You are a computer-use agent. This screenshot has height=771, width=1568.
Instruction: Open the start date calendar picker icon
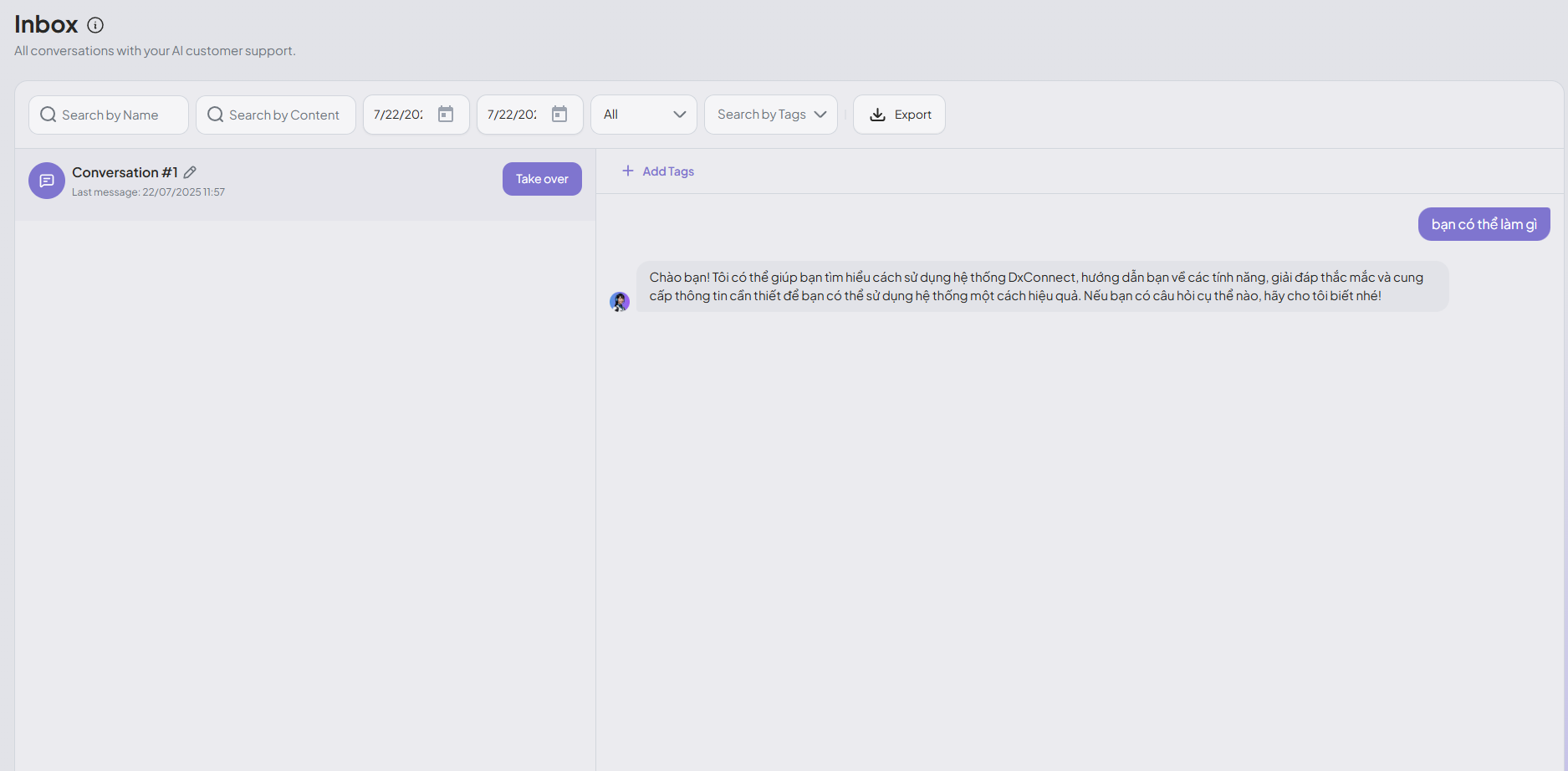pyautogui.click(x=446, y=115)
